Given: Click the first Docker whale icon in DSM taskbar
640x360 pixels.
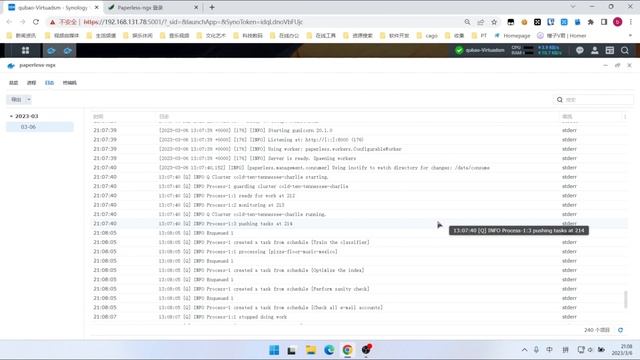Looking at the screenshot, I should 51,51.
